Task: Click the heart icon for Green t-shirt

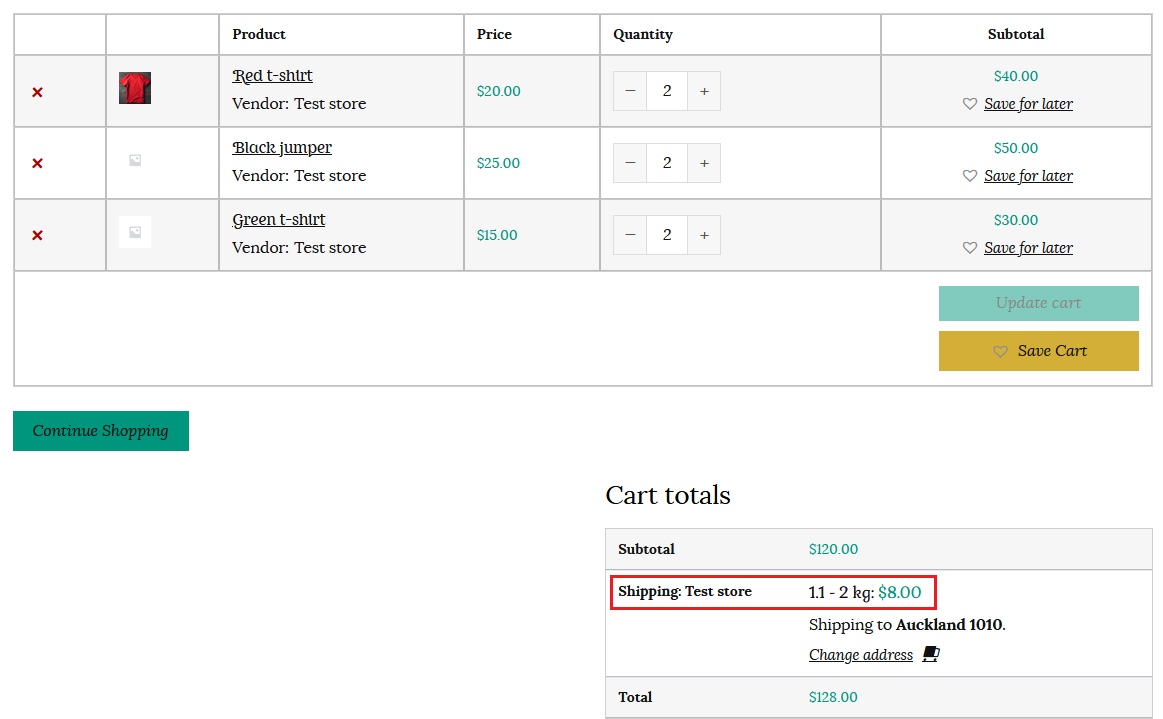Action: point(969,248)
